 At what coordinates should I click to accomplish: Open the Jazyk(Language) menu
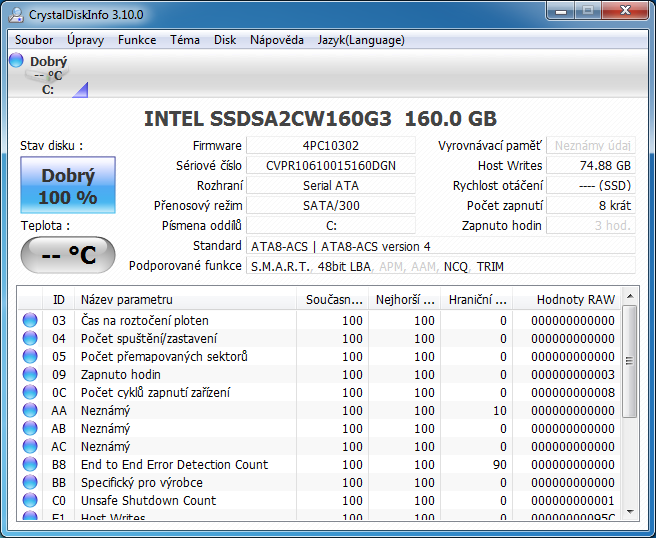(x=360, y=40)
